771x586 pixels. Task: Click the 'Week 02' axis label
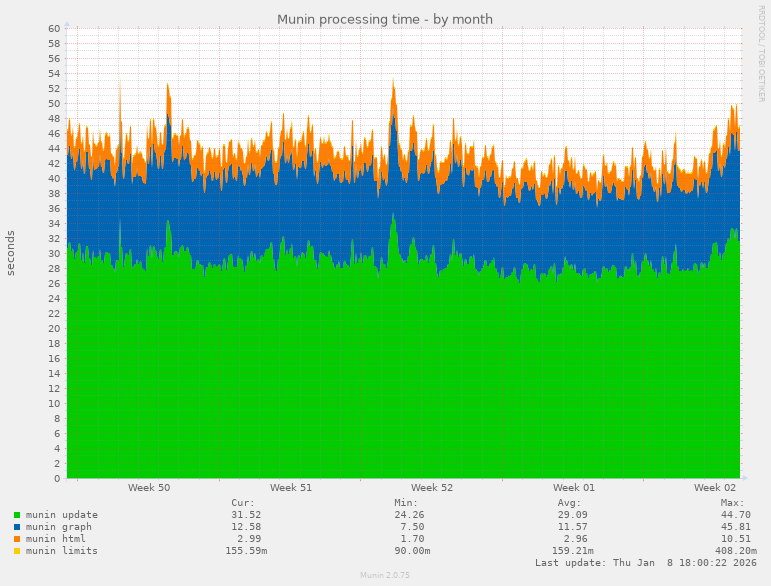coord(715,488)
